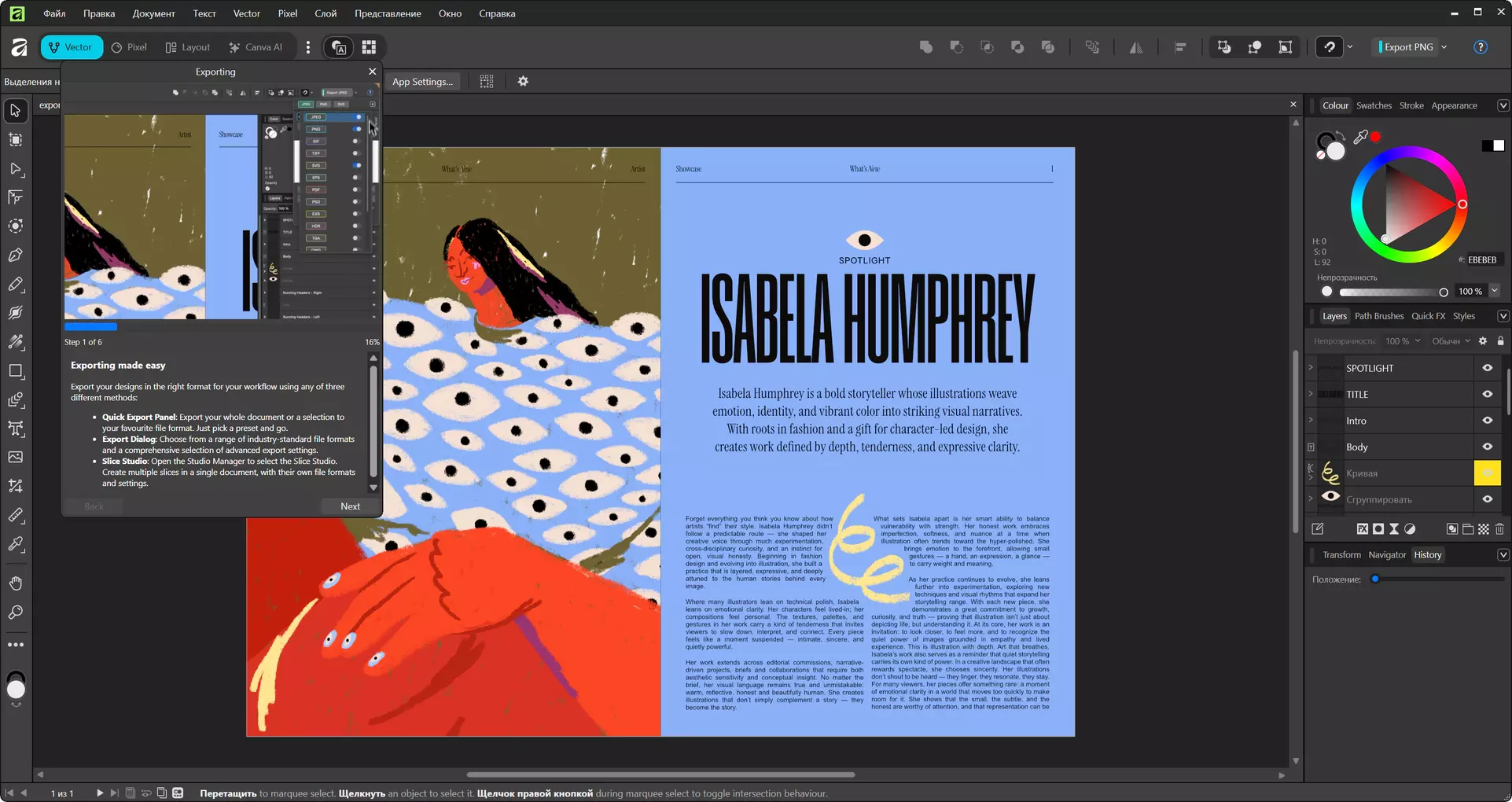Open App Settings...
Screen dimensions: 1512x802
coord(422,82)
